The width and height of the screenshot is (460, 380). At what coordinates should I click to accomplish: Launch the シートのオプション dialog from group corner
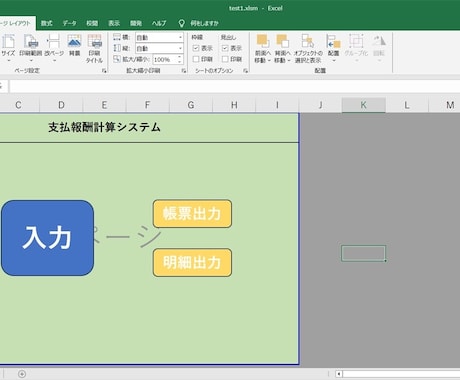[x=246, y=71]
